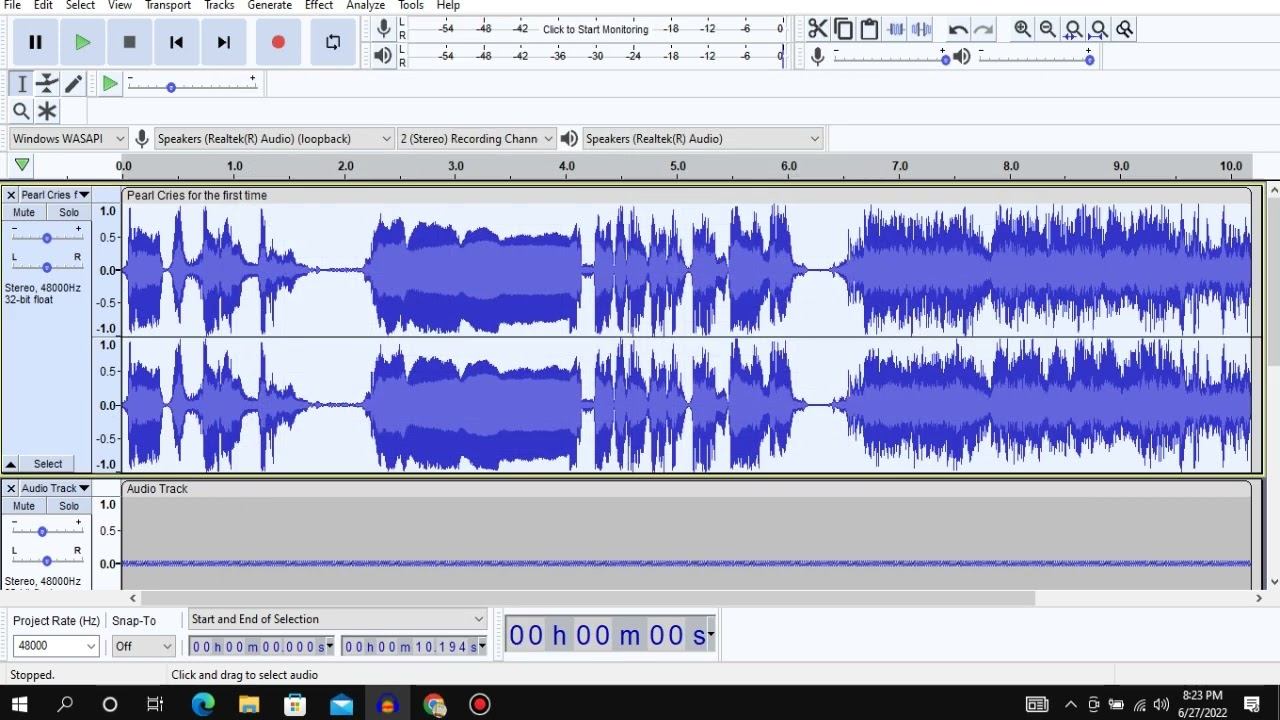
Task: Skip to end of project
Action: tap(224, 42)
